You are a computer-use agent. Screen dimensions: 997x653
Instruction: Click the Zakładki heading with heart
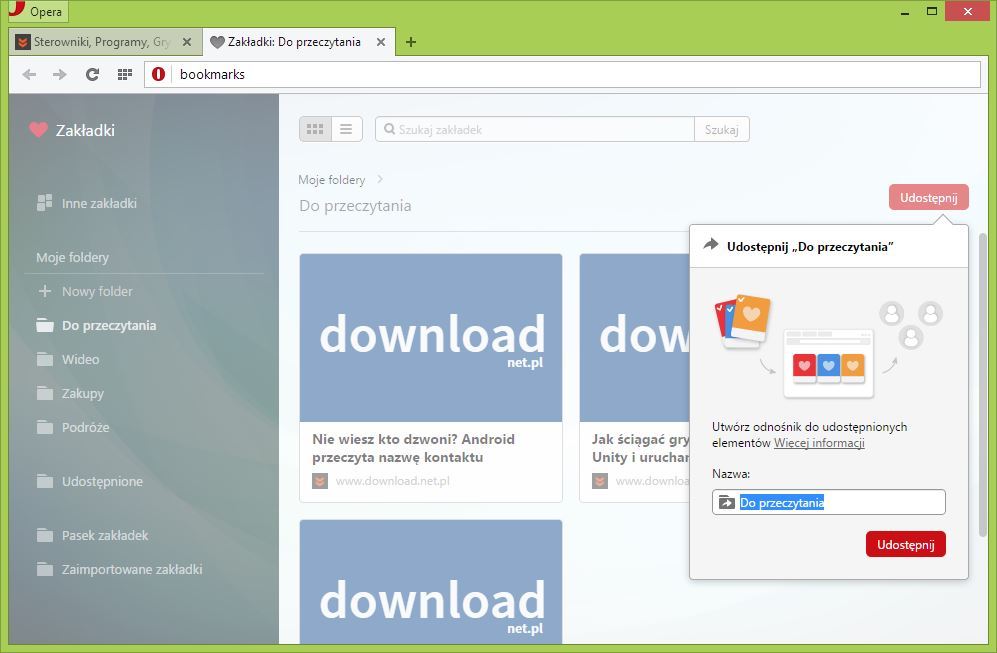pos(72,130)
